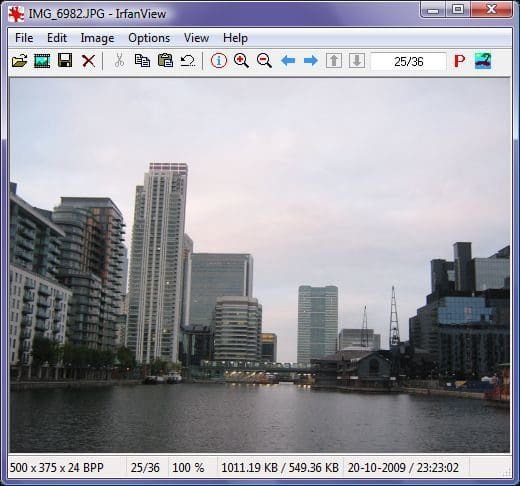Click the grey down arrow page button
This screenshot has height=486, width=520.
pos(357,61)
